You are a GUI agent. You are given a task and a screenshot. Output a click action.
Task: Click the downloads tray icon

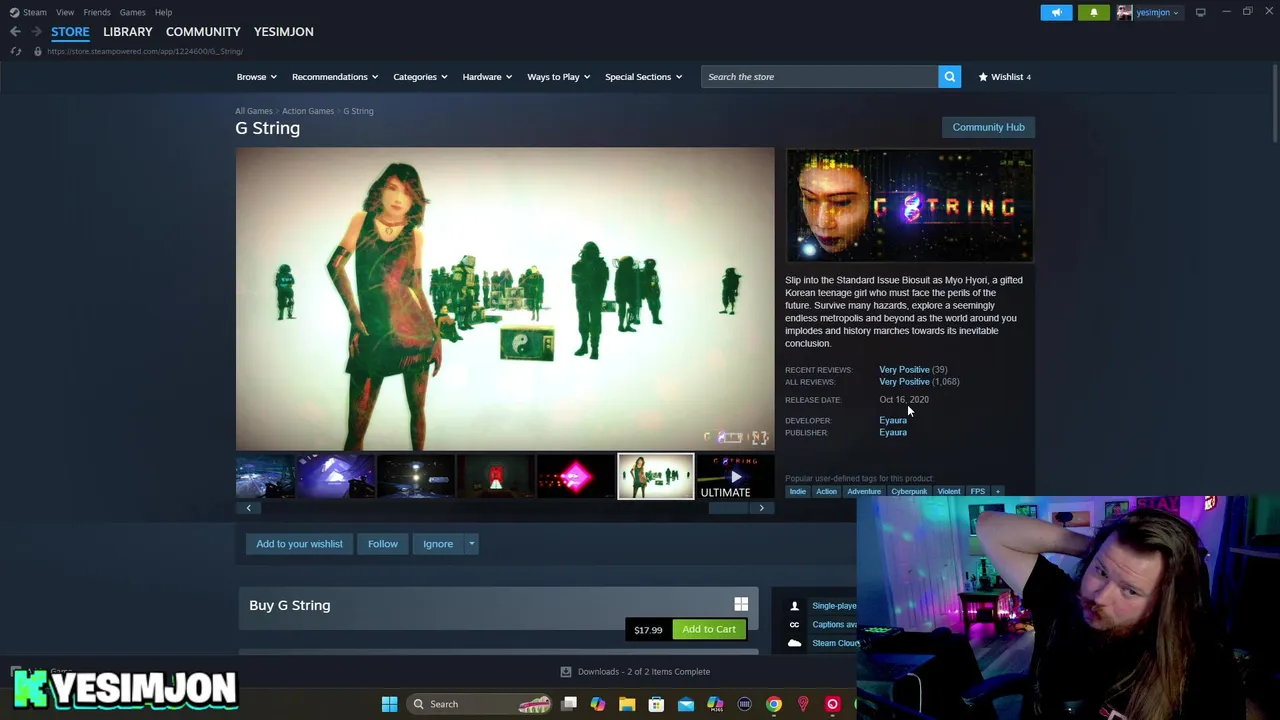point(565,672)
